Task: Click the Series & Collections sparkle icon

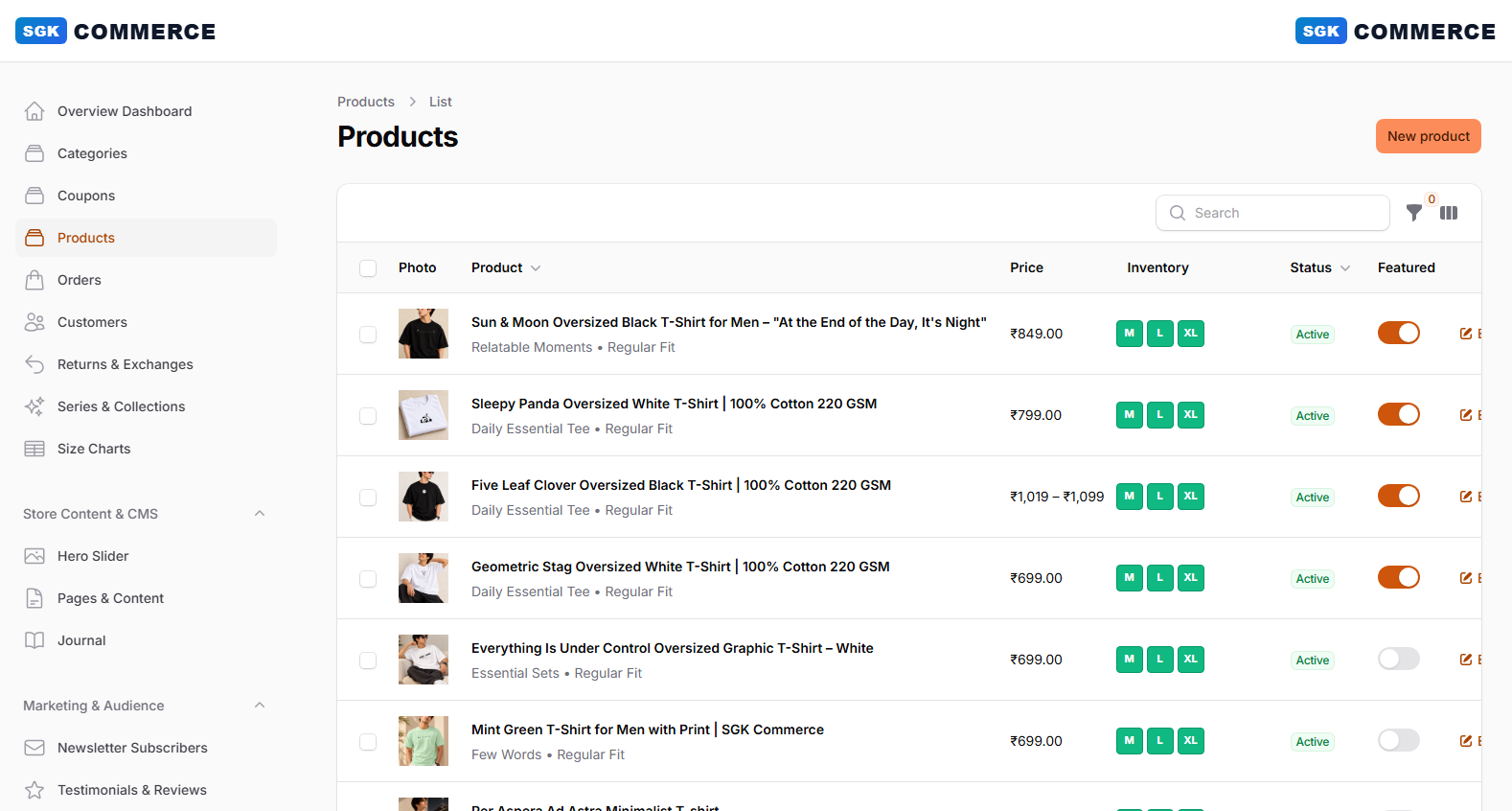Action: tap(34, 406)
